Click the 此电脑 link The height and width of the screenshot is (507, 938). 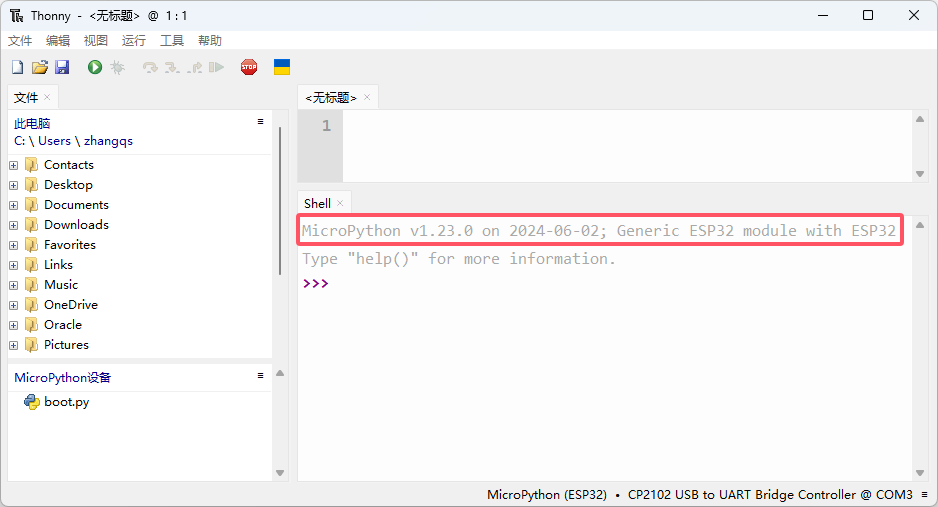pyautogui.click(x=32, y=124)
